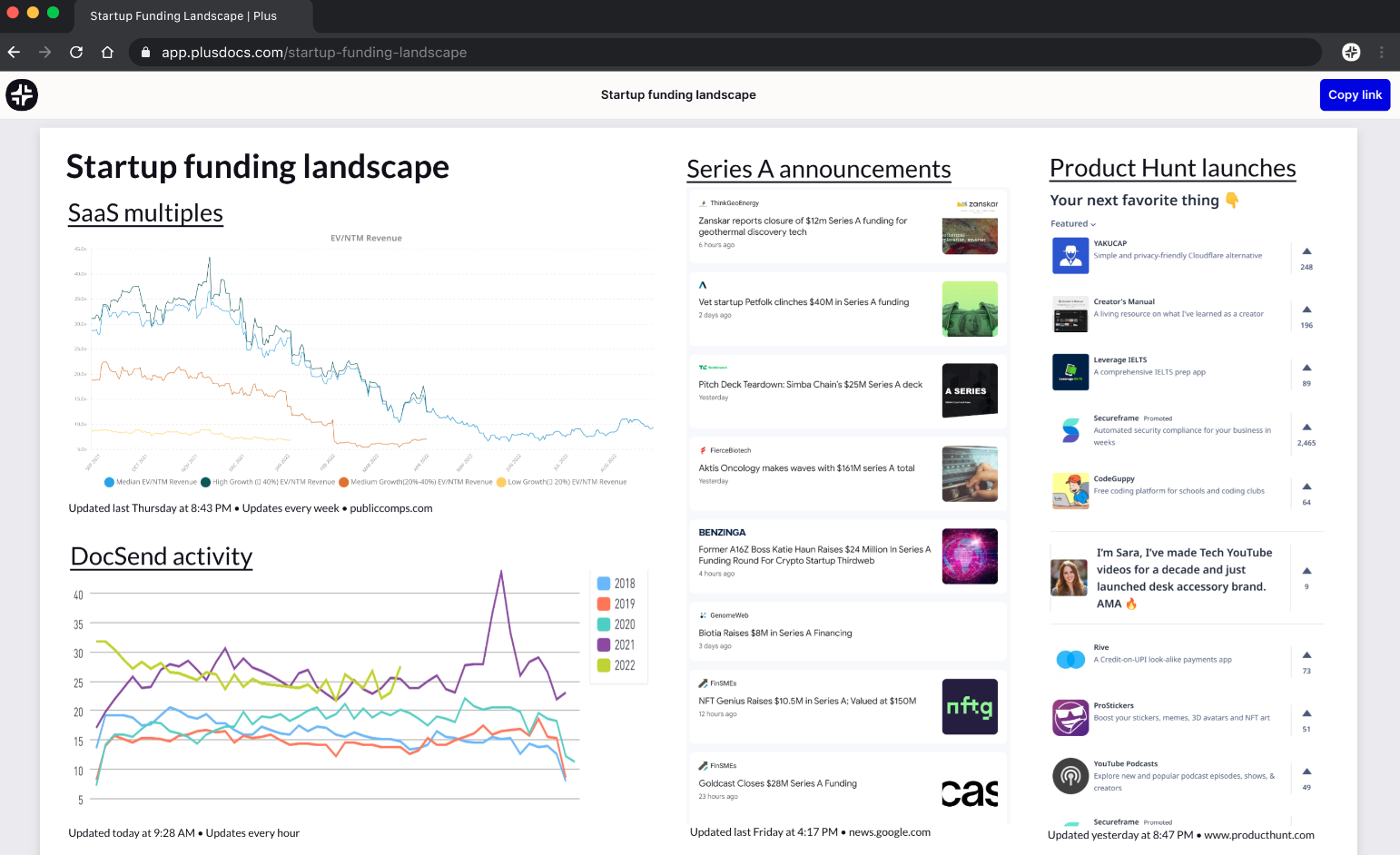Open the browser three-dot menu

pyautogui.click(x=1382, y=53)
